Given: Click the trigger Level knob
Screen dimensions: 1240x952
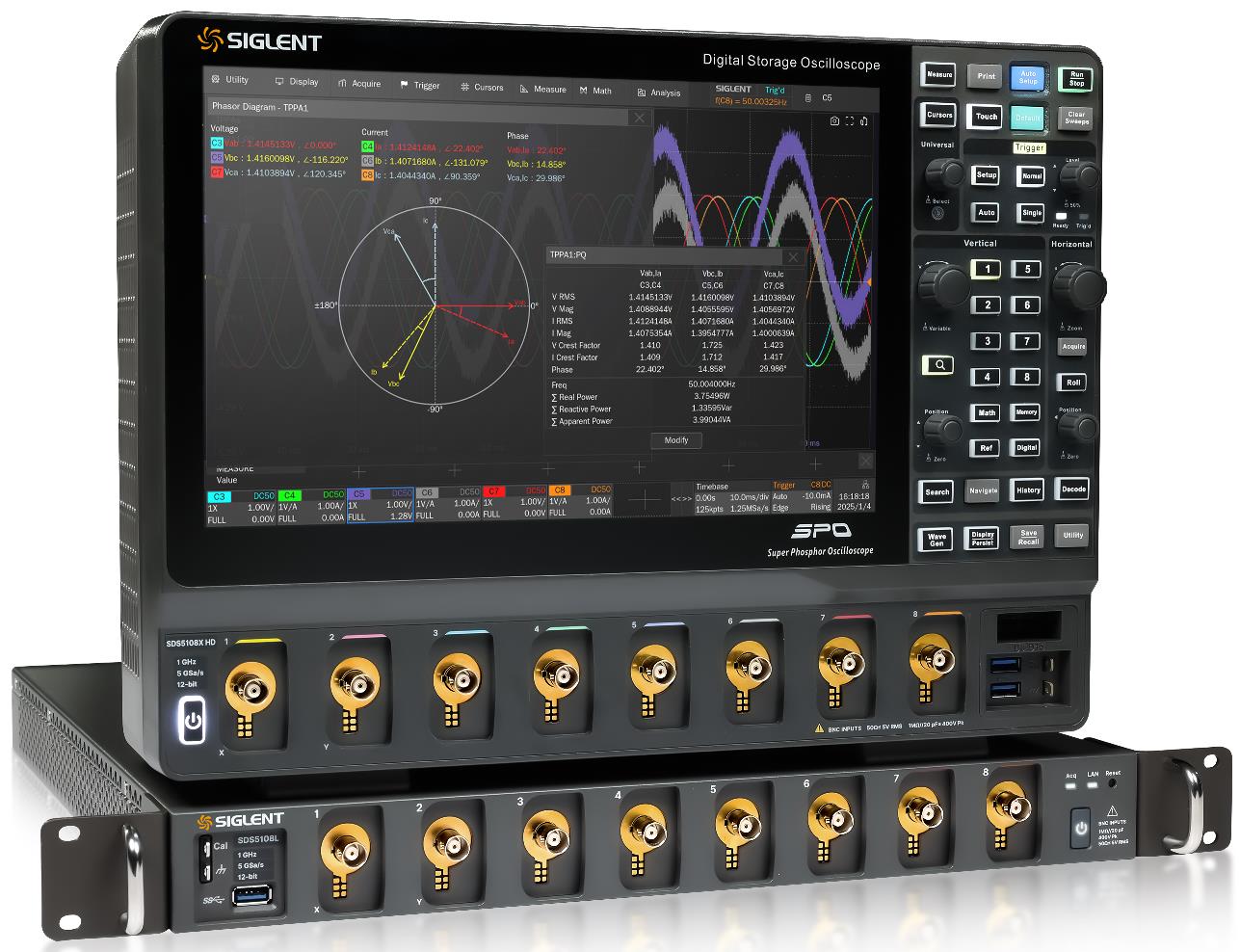Looking at the screenshot, I should pos(1084,174).
